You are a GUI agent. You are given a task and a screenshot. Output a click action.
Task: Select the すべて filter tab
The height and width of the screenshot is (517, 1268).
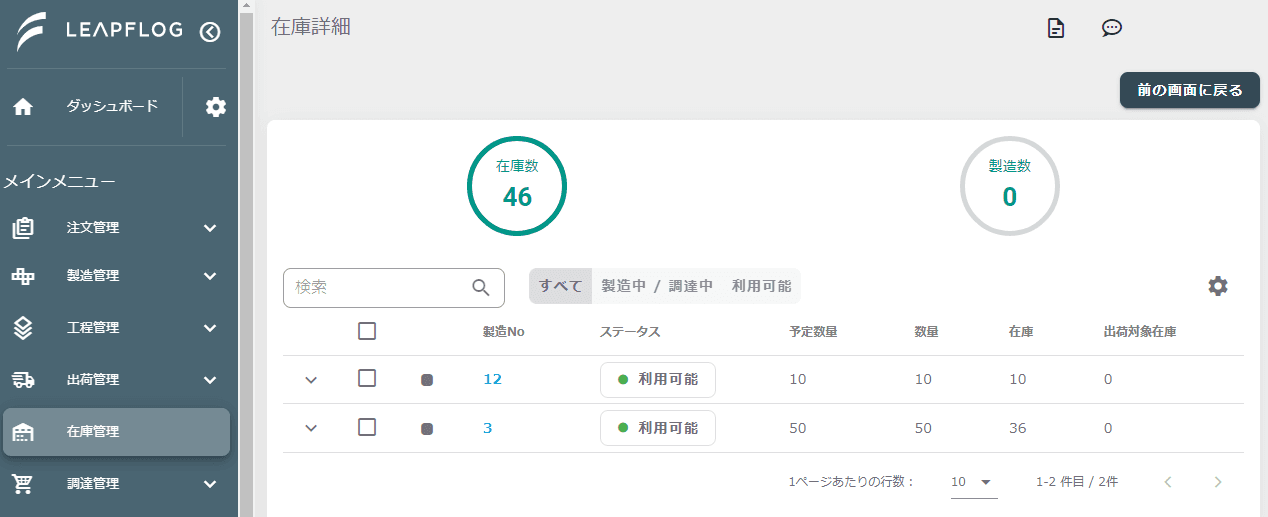coord(561,286)
